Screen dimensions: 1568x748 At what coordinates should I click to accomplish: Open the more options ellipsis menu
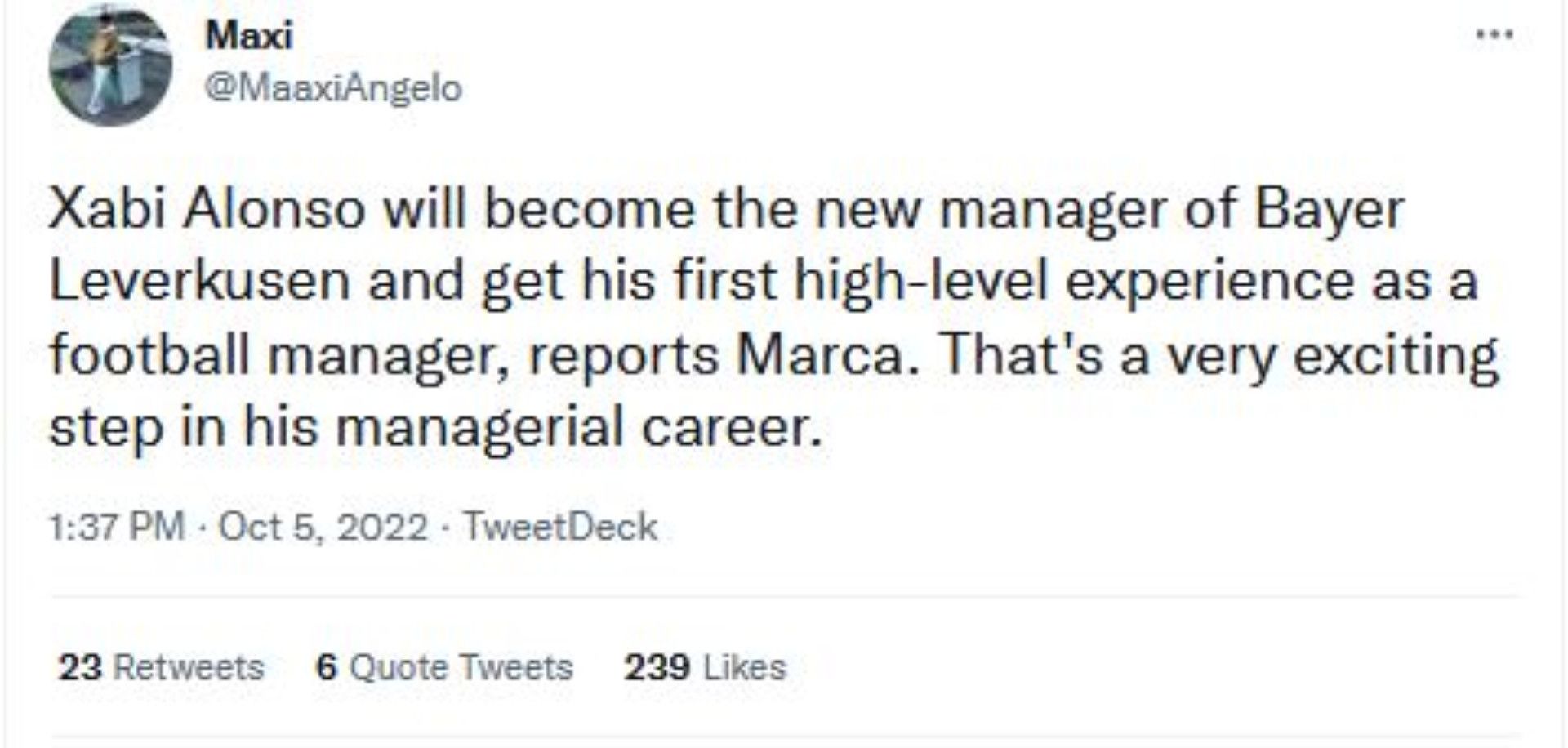(x=1495, y=35)
